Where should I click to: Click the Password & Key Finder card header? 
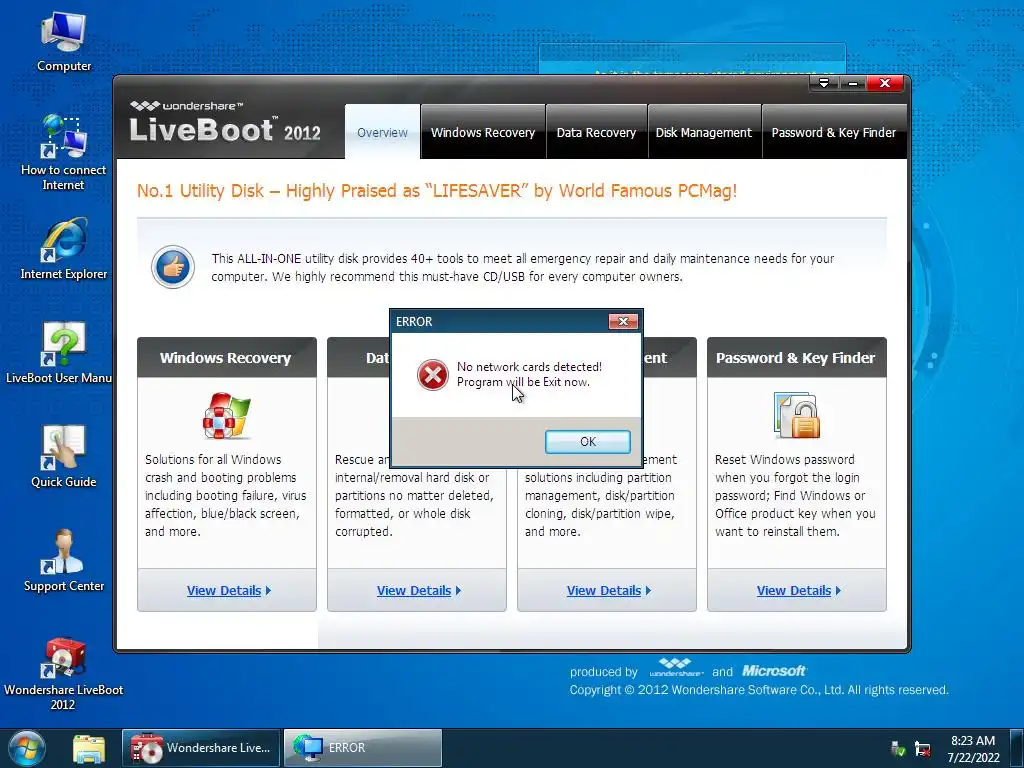point(796,357)
